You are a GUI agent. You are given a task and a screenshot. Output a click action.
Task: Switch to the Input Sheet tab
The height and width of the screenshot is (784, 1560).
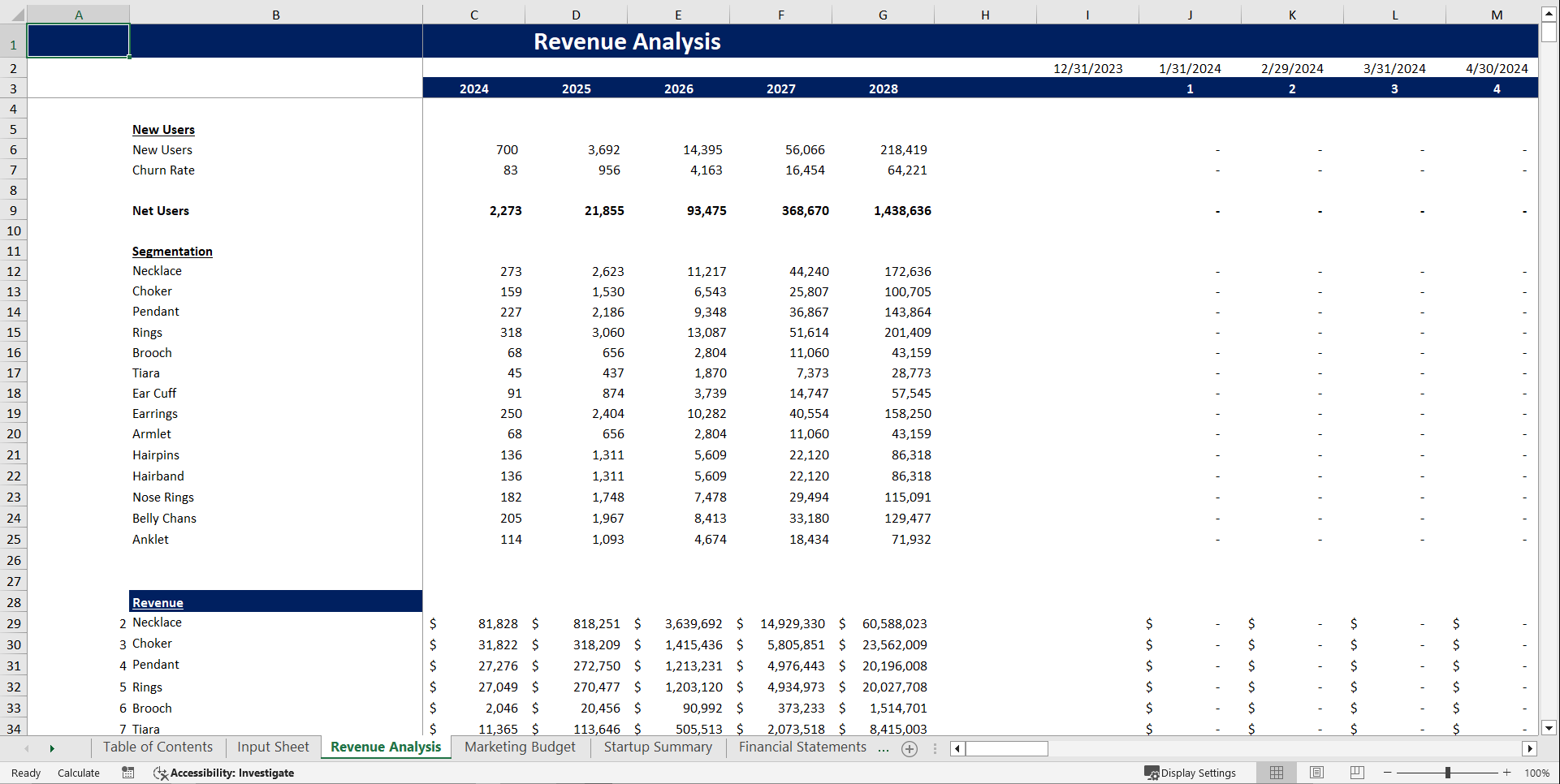(273, 747)
